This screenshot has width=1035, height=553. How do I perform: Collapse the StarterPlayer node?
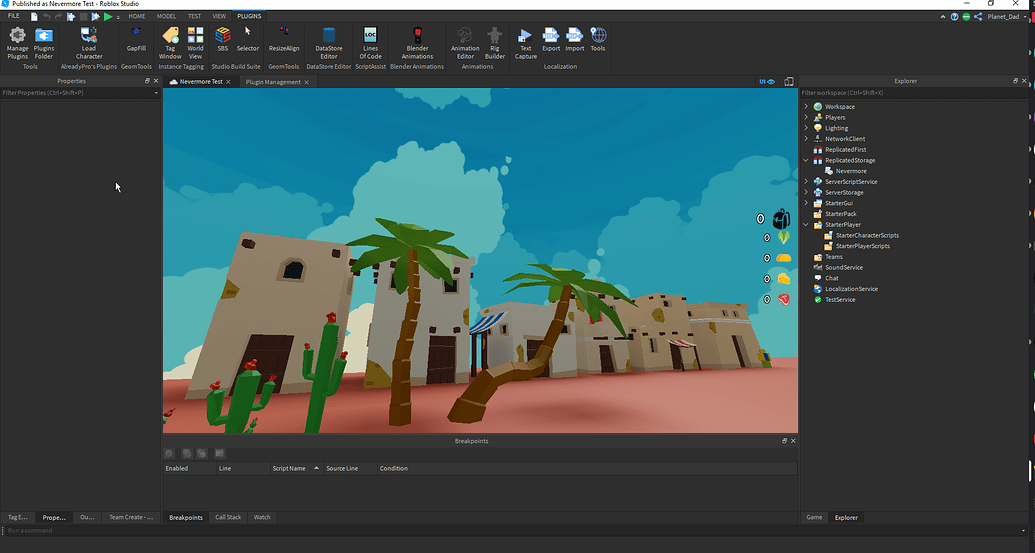coord(806,224)
